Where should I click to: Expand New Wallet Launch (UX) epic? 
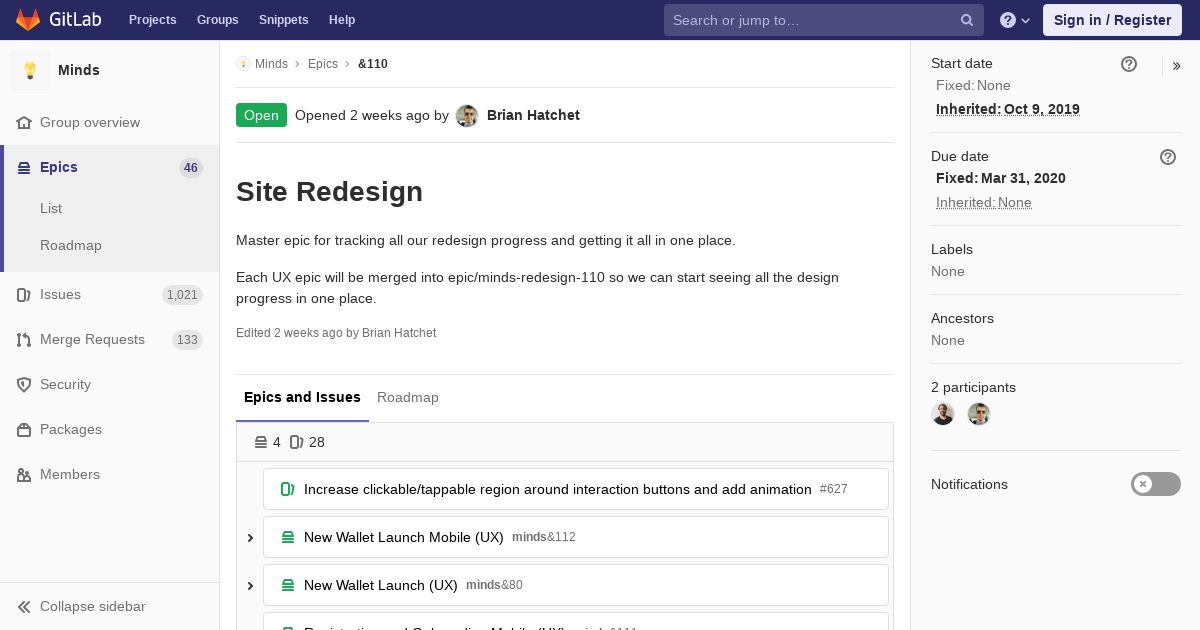pyautogui.click(x=250, y=586)
